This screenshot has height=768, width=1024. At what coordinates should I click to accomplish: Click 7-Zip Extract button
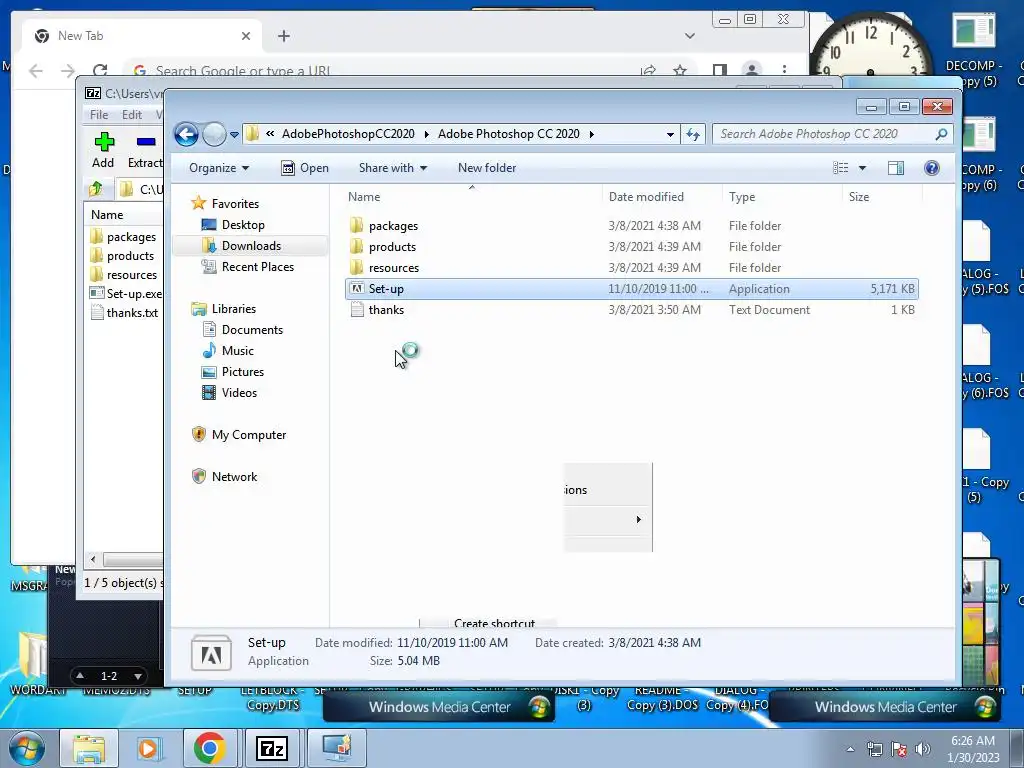[145, 150]
